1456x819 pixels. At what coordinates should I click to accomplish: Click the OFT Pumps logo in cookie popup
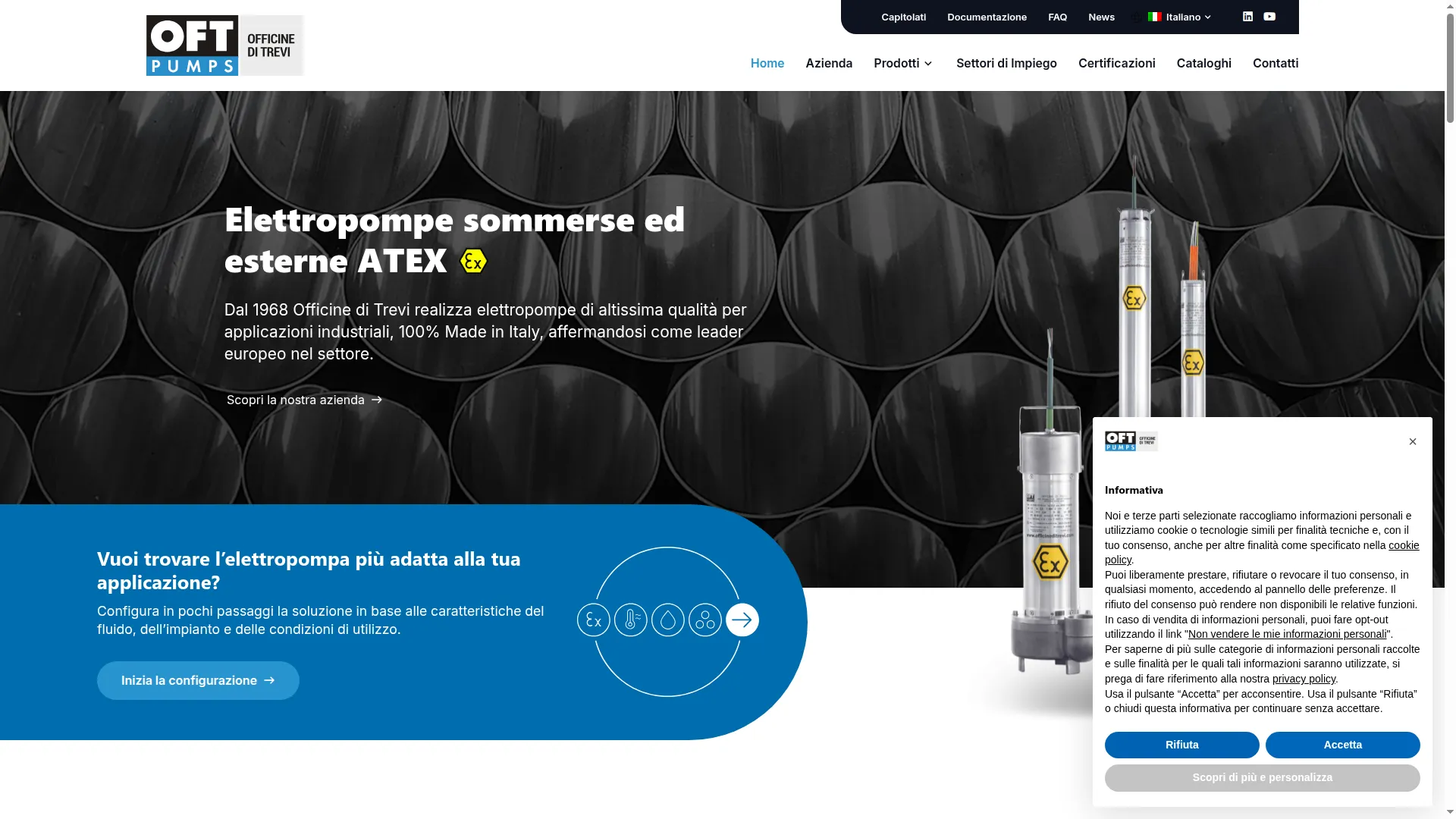tap(1131, 441)
